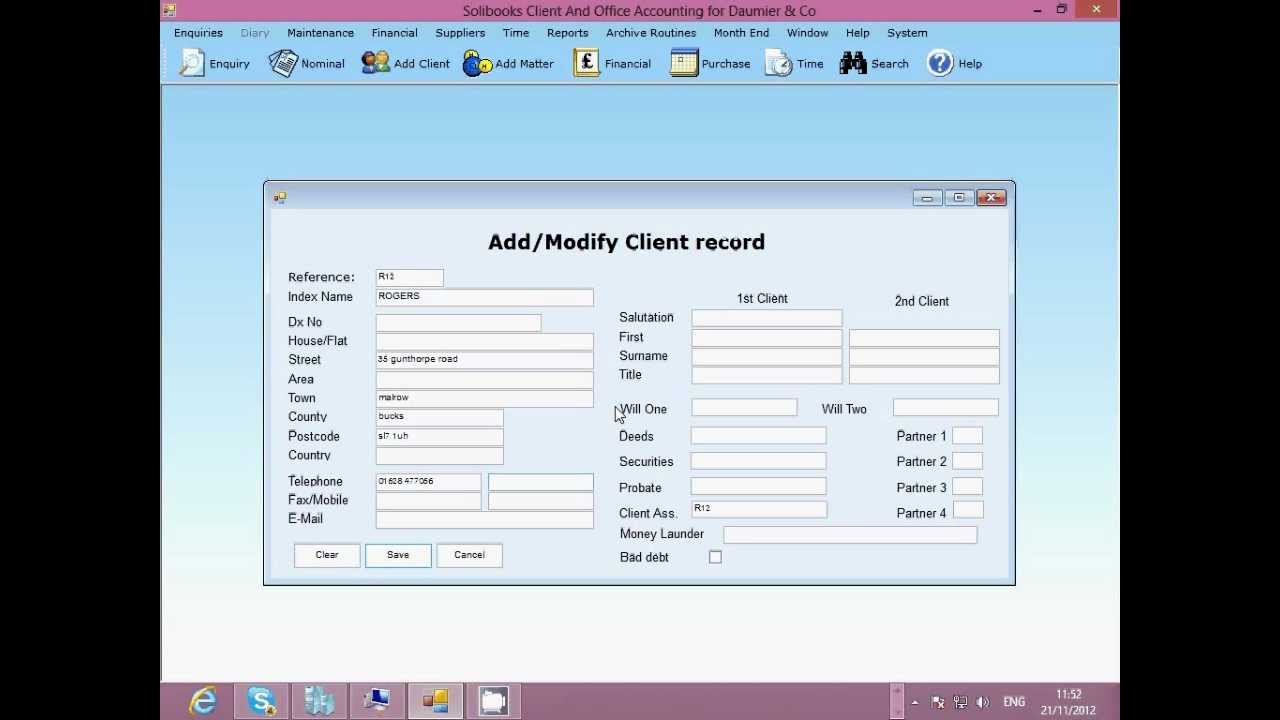1280x720 pixels.
Task: Click the Save button
Action: point(398,555)
